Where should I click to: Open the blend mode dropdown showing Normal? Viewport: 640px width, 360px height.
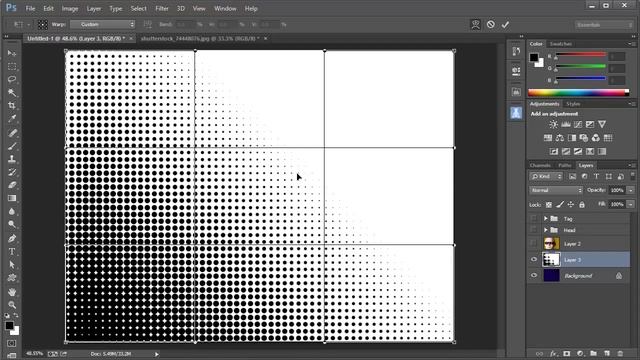point(556,190)
